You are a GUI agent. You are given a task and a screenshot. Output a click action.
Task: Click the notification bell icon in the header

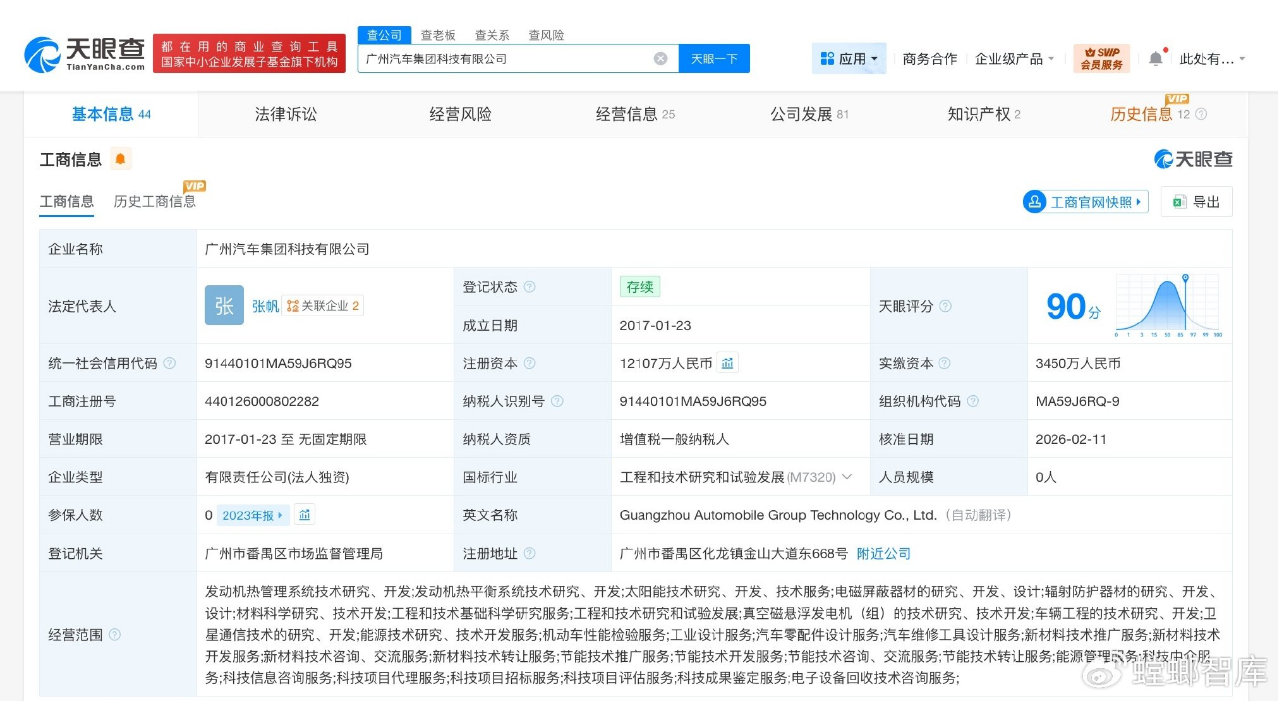(x=1156, y=58)
